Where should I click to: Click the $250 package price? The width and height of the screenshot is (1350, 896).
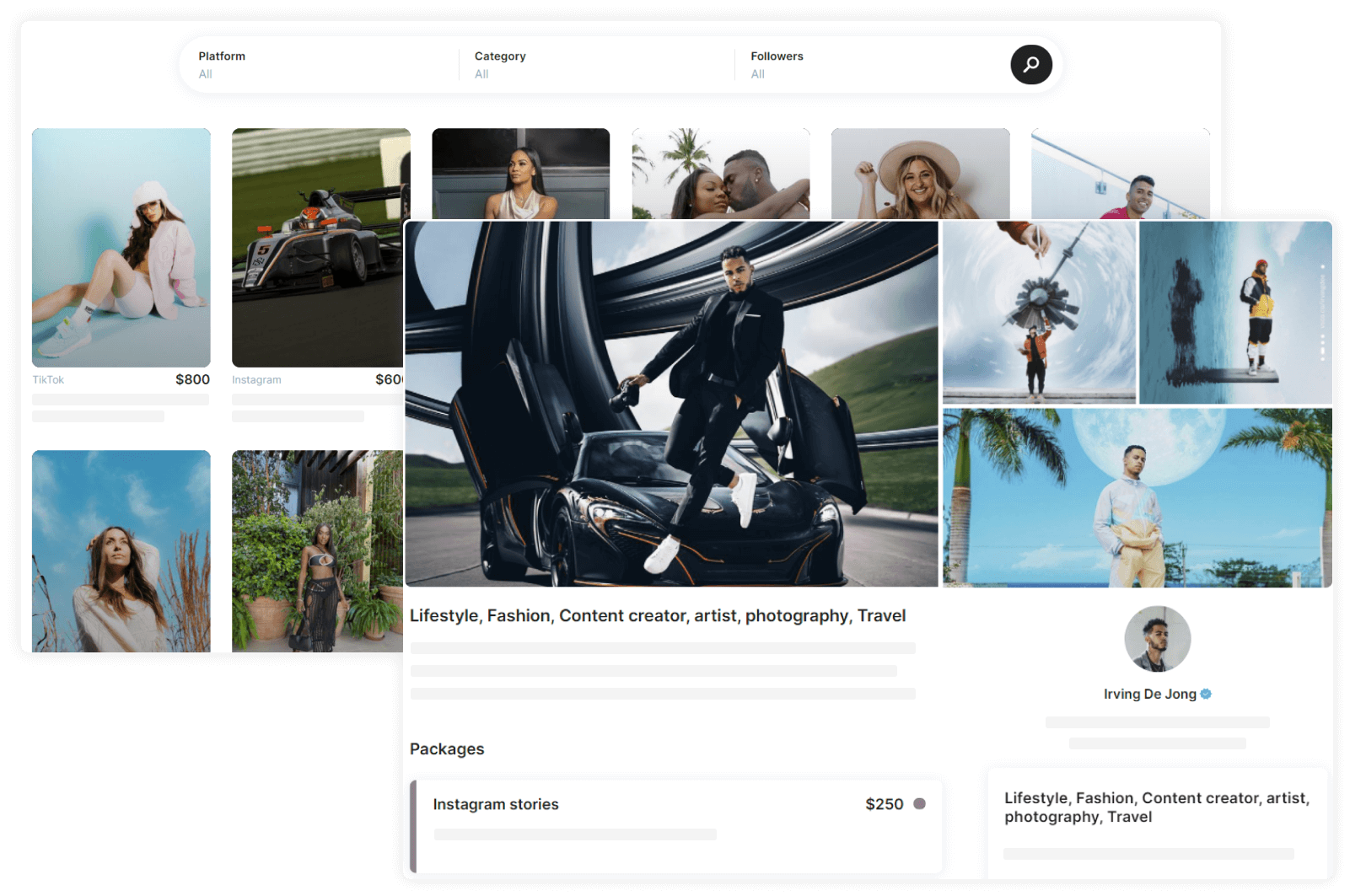tap(884, 804)
